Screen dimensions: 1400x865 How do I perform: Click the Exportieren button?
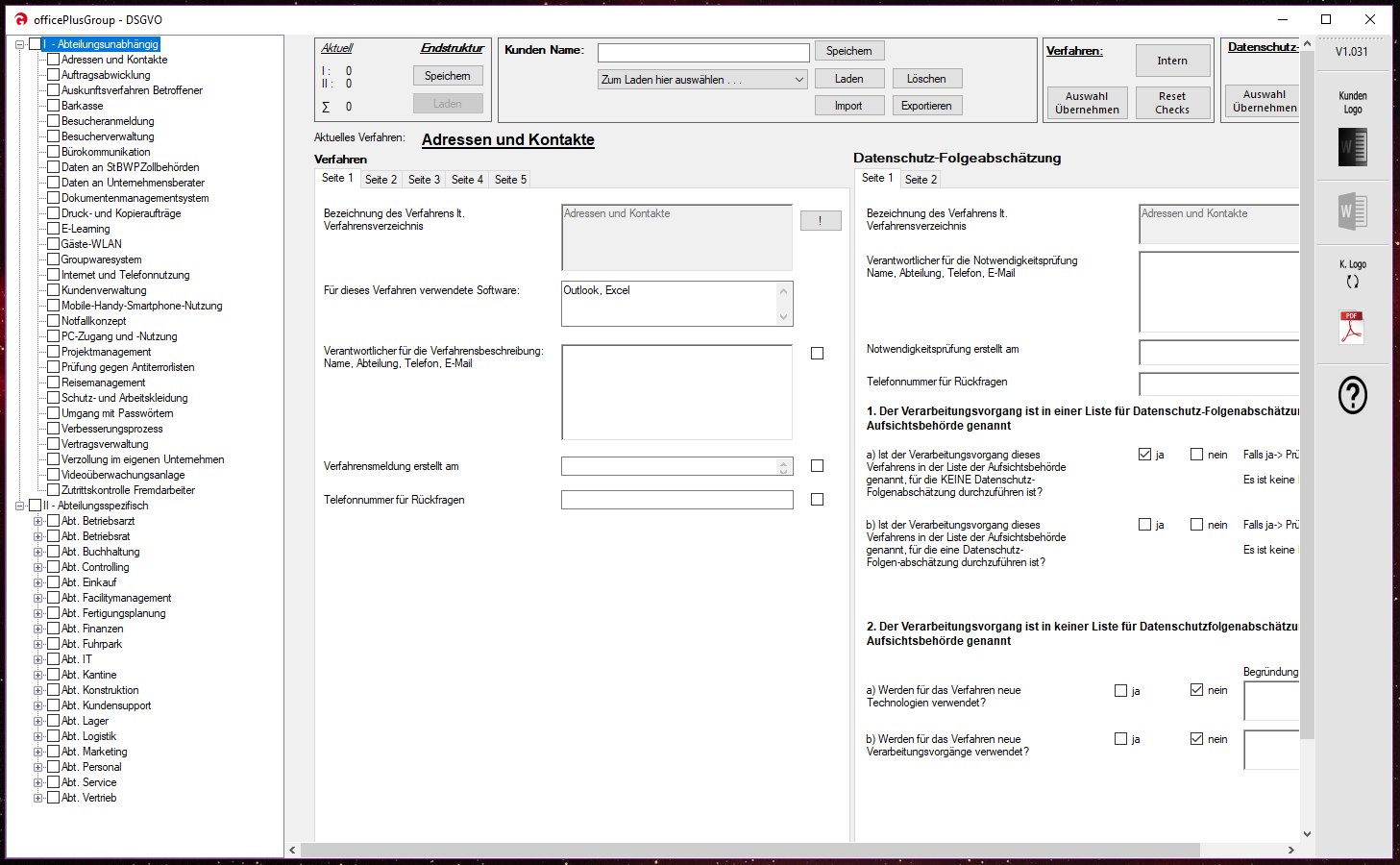click(x=926, y=106)
